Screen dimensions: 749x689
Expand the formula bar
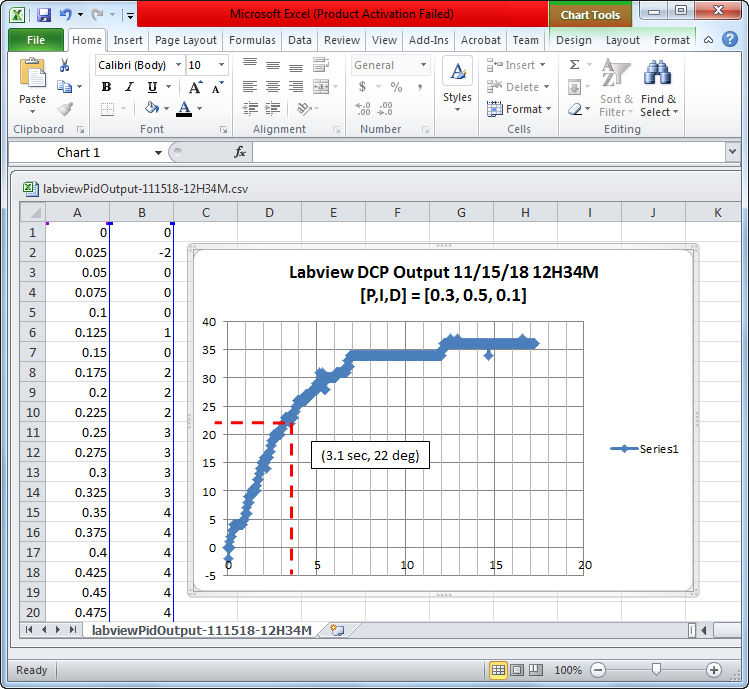(x=732, y=152)
